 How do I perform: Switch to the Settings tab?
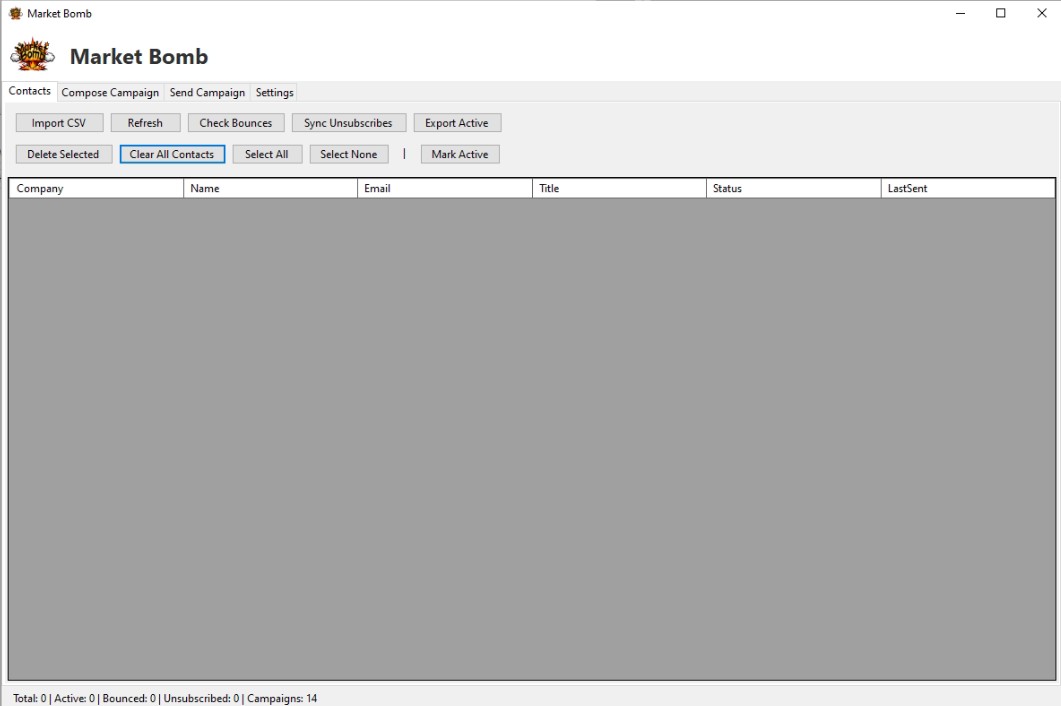coord(273,92)
